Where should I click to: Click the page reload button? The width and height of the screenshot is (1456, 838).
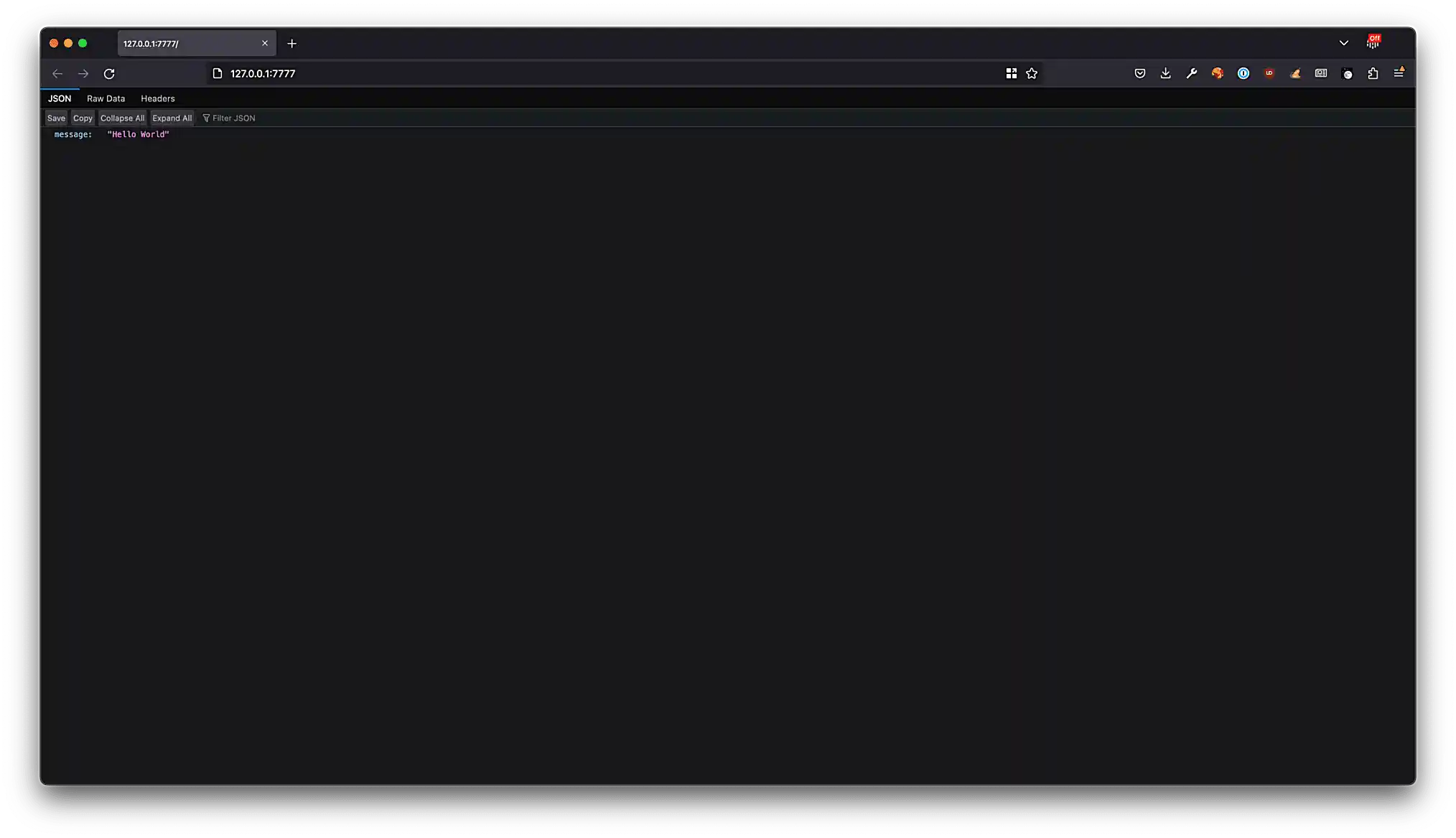[109, 72]
